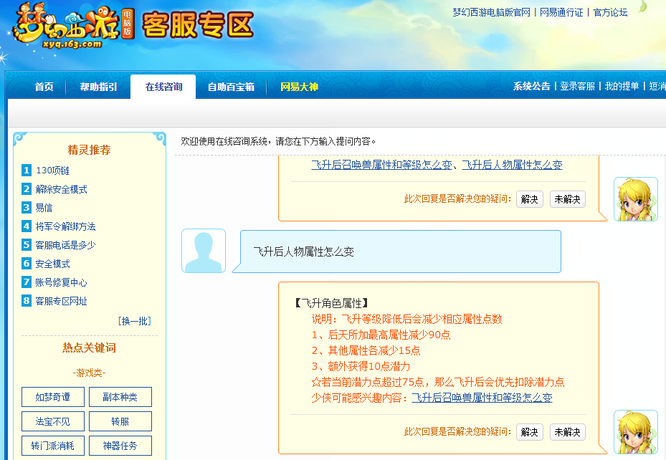The image size is (666, 460).
Task: Open the 官方论坛 link
Action: (610, 13)
